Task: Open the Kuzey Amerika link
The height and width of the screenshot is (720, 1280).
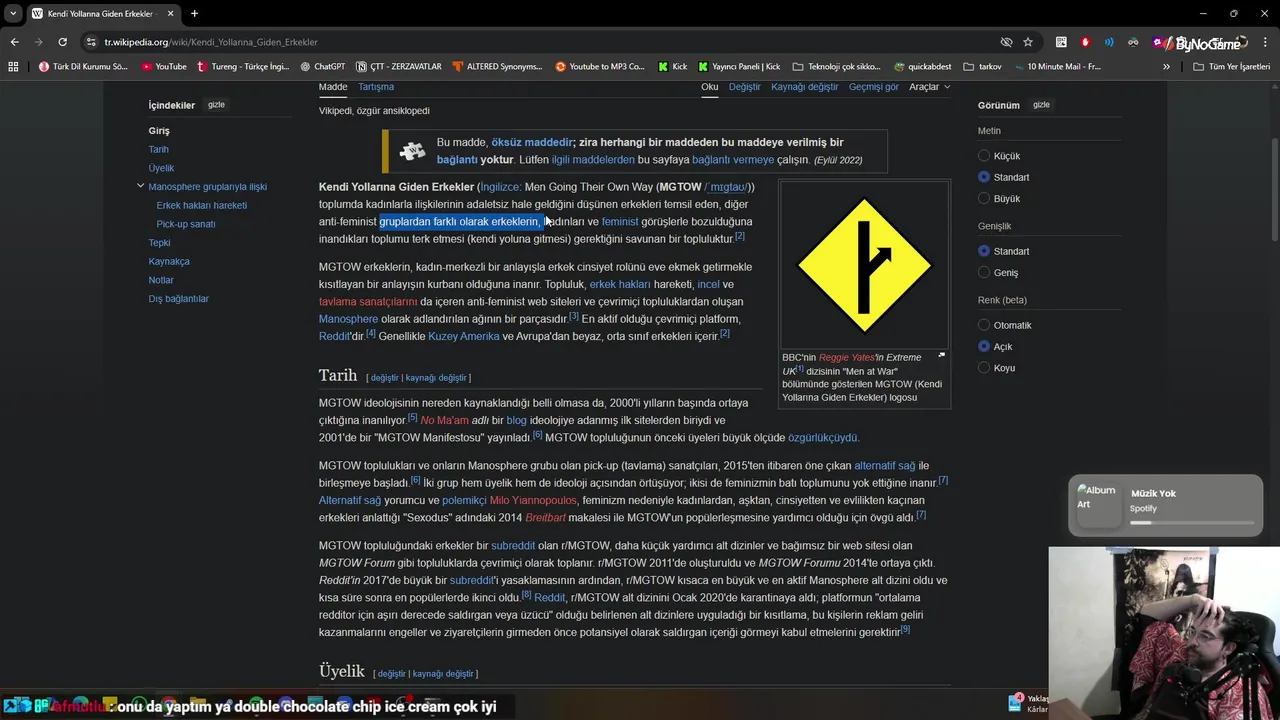Action: 463,336
